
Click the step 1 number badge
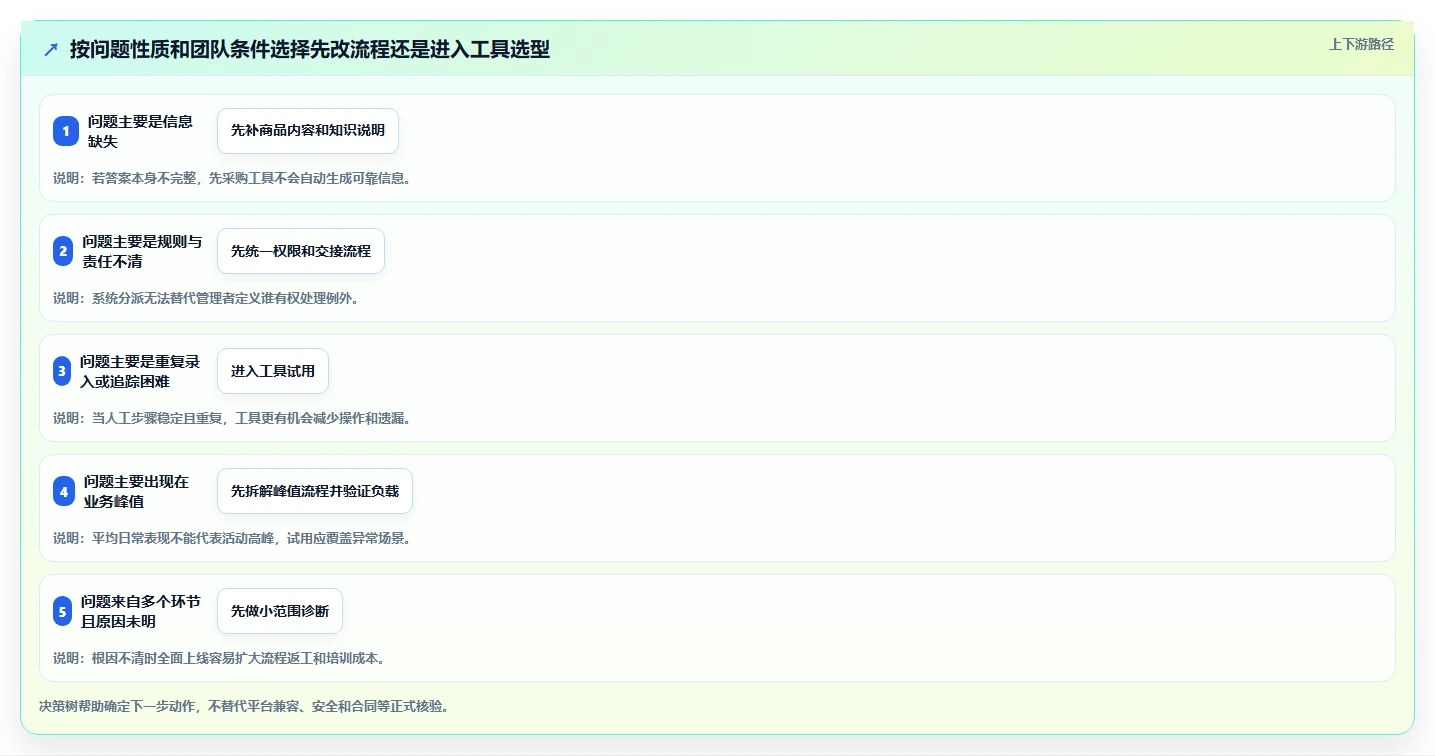[x=66, y=131]
